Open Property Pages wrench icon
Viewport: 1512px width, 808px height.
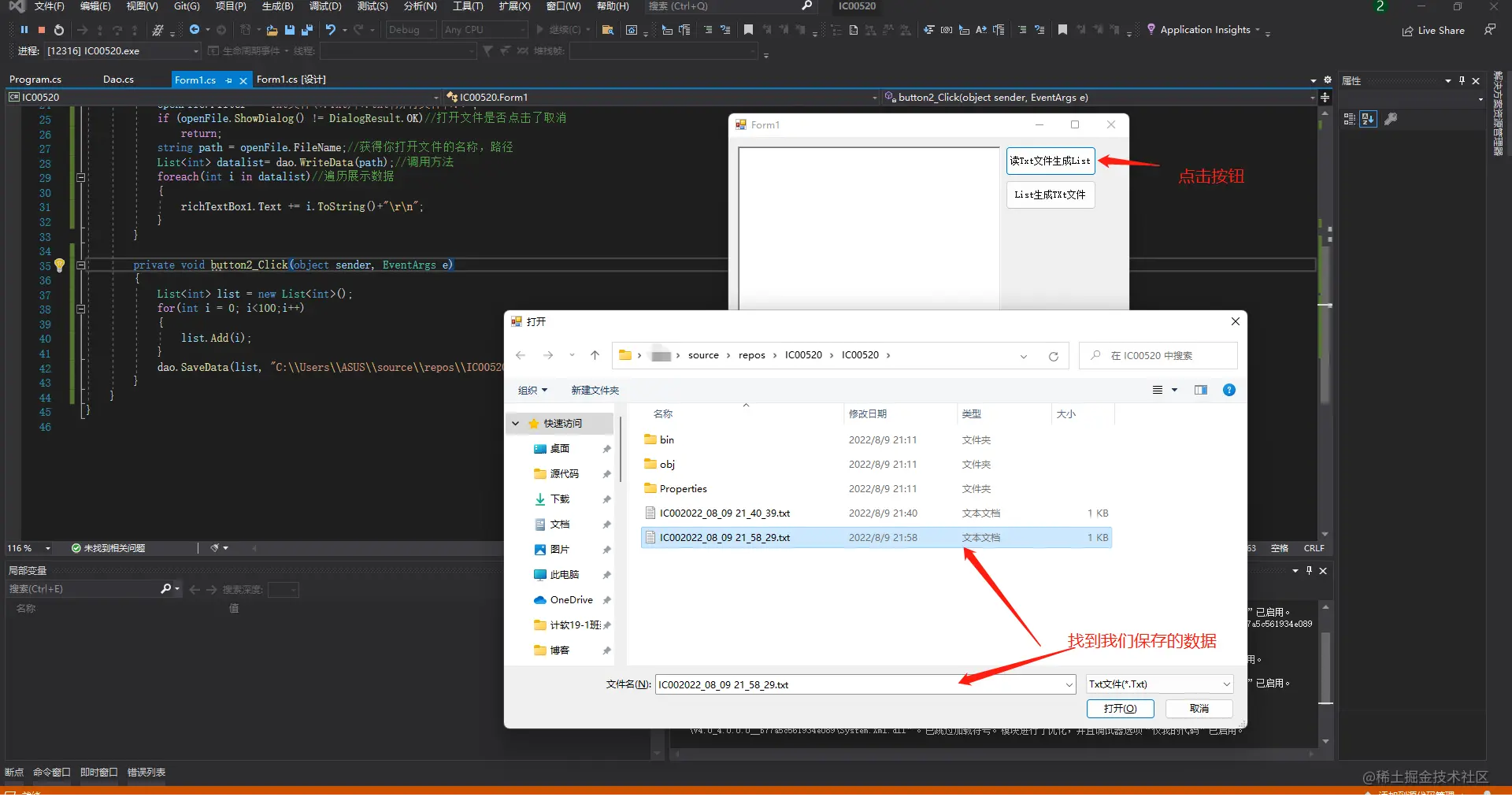[x=1392, y=119]
